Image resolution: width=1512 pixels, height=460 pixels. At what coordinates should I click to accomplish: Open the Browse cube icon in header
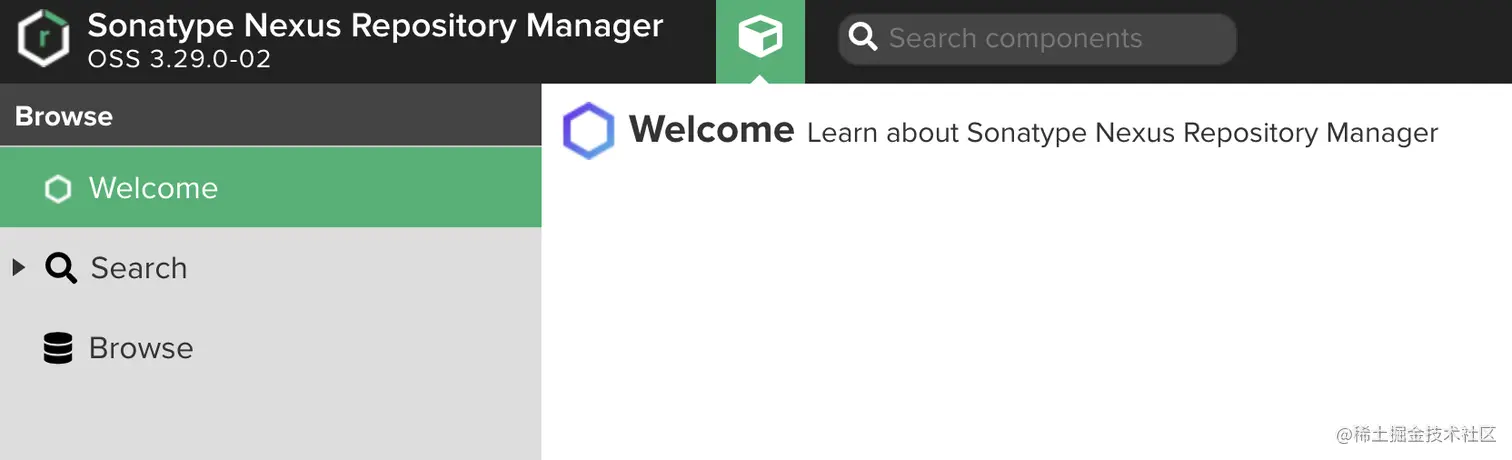760,41
